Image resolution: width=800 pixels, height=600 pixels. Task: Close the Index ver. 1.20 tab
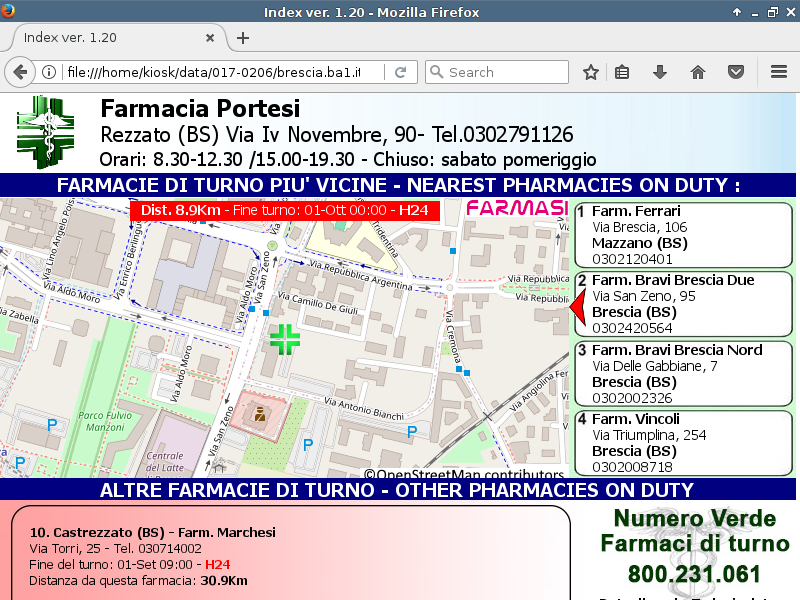[x=210, y=38]
